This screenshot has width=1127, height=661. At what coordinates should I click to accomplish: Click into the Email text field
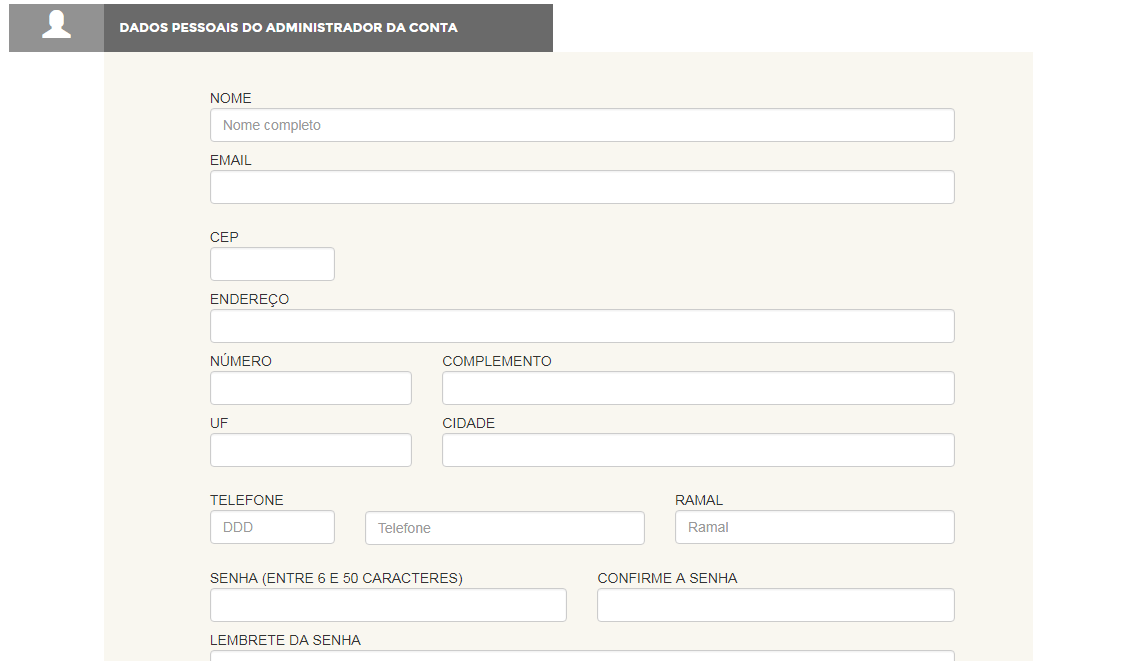[582, 187]
